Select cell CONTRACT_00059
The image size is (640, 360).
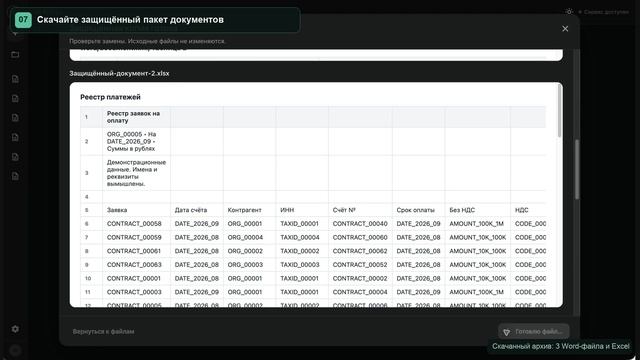(x=136, y=237)
